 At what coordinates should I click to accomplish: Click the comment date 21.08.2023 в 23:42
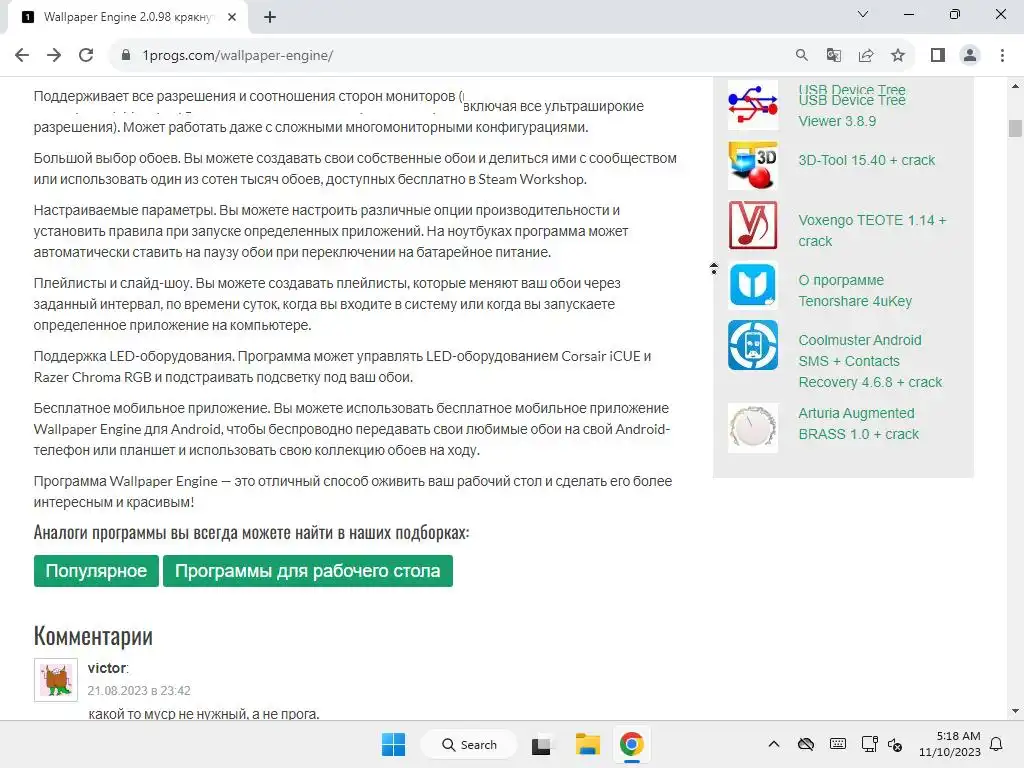(139, 690)
